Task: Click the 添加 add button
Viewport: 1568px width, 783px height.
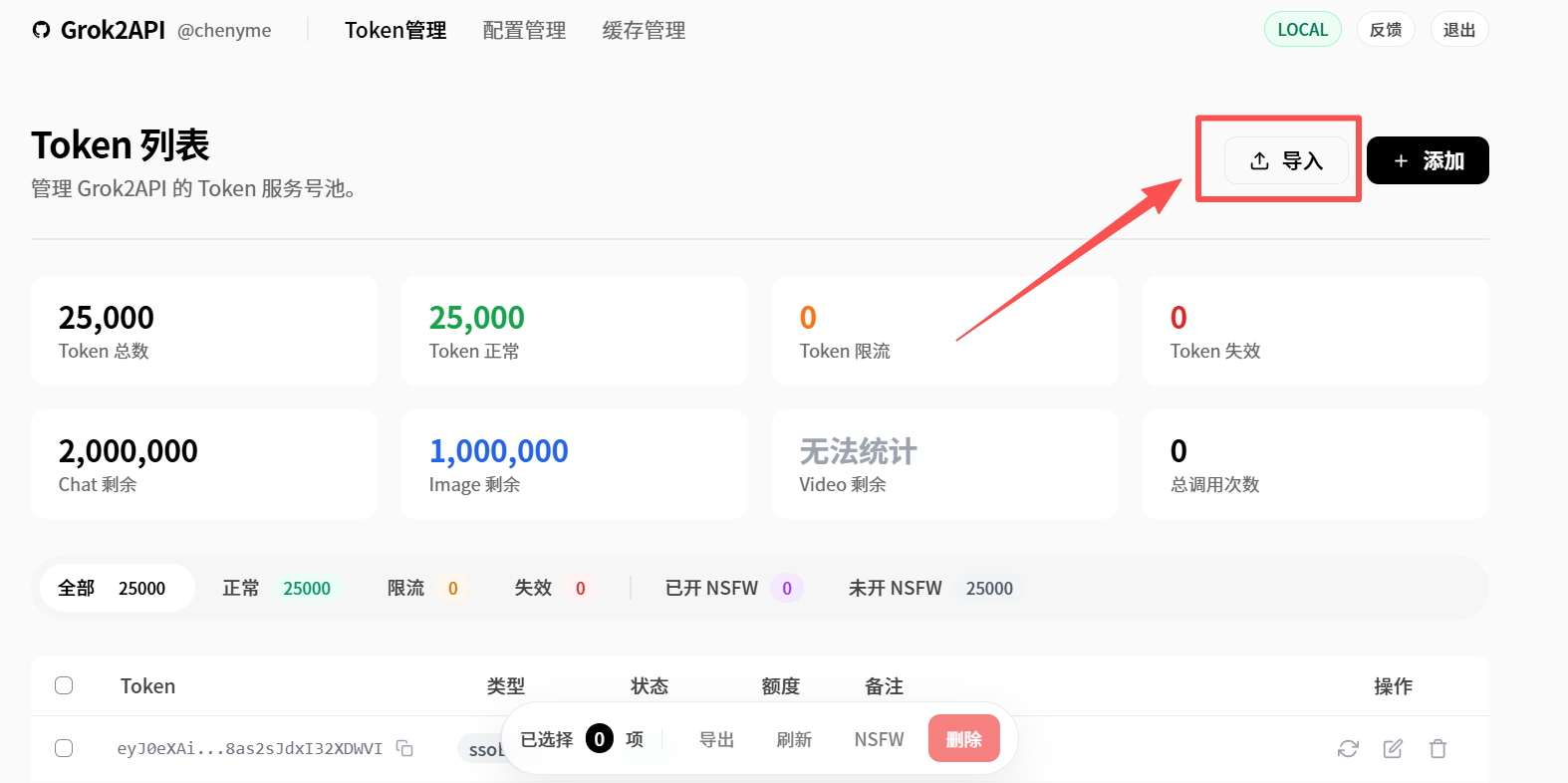Action: pos(1427,160)
